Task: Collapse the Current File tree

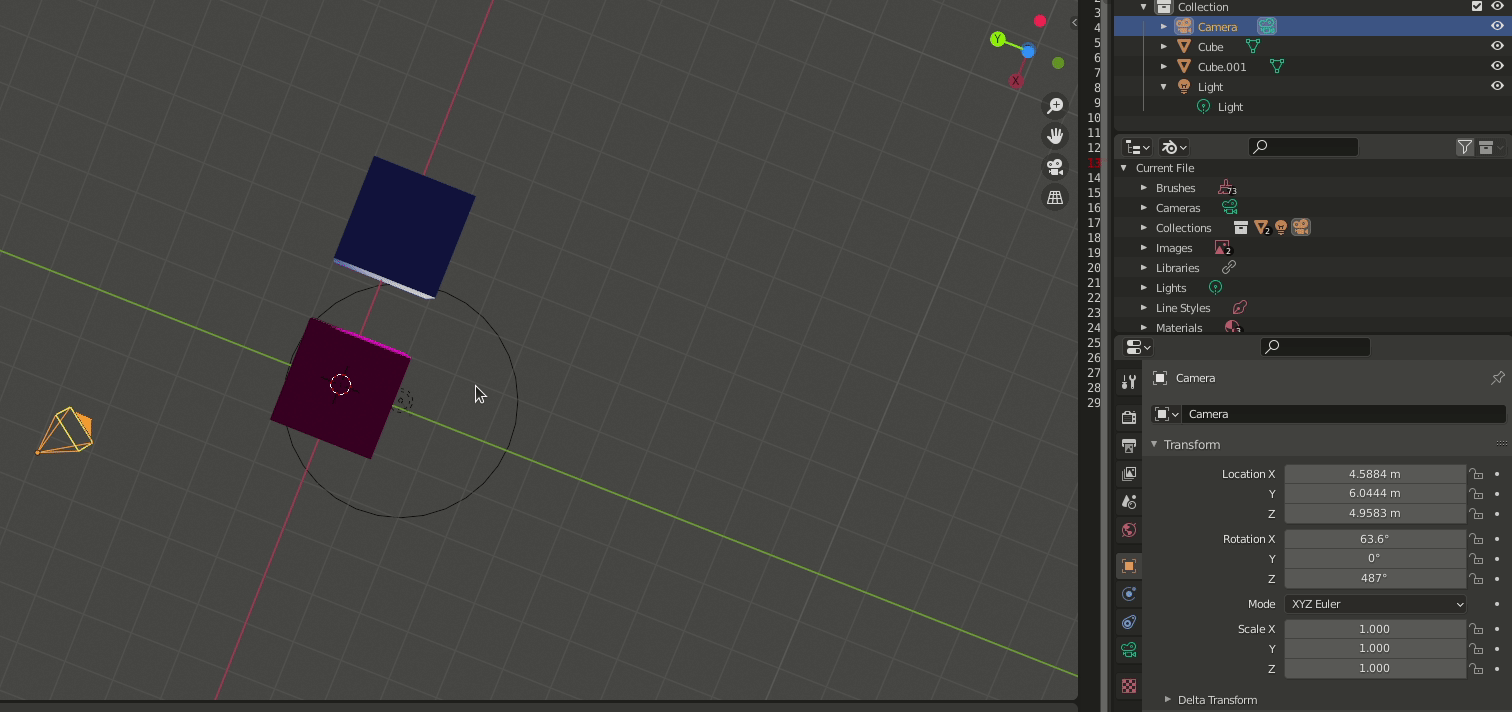Action: point(1124,168)
